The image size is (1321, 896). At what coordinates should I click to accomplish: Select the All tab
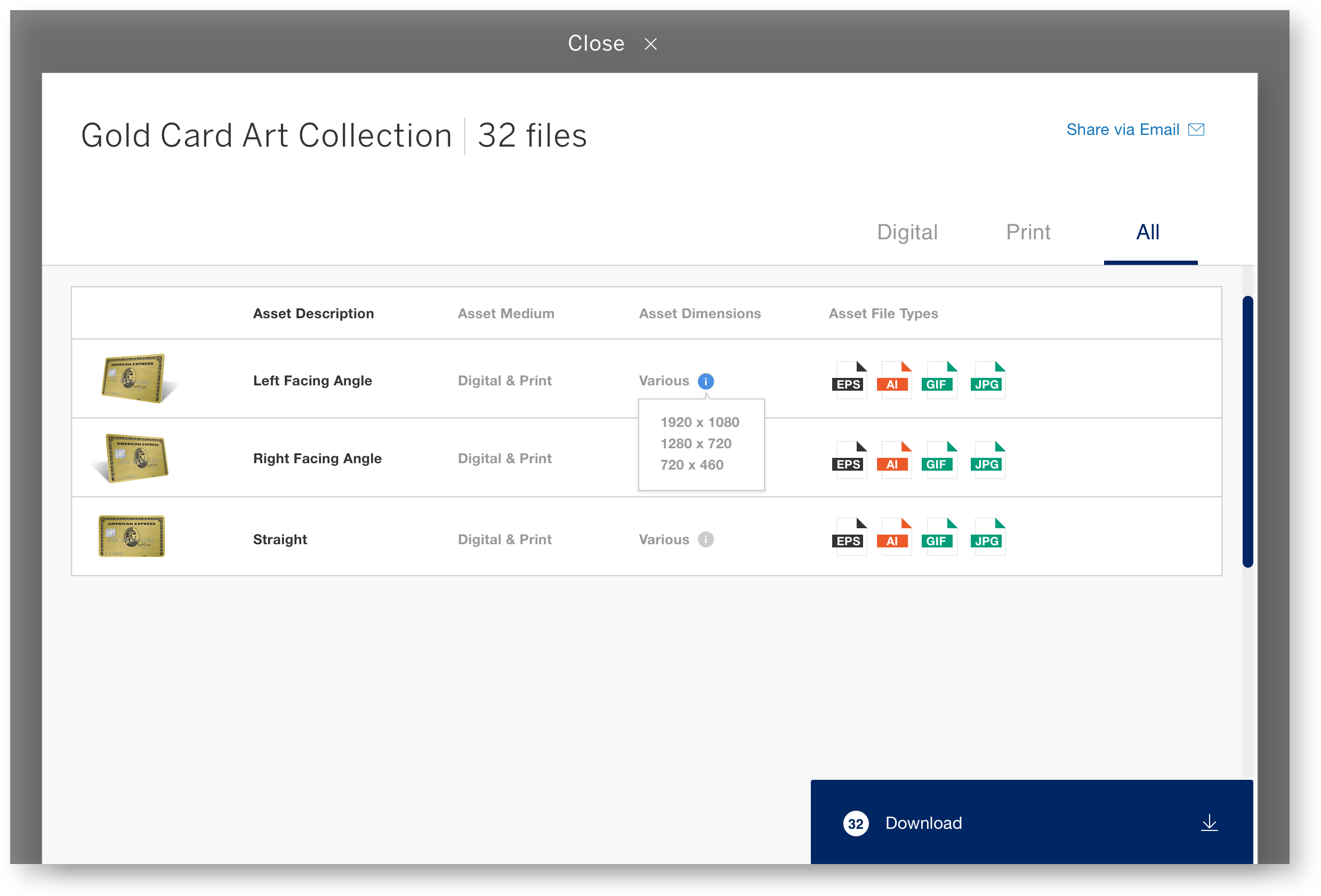[1148, 232]
